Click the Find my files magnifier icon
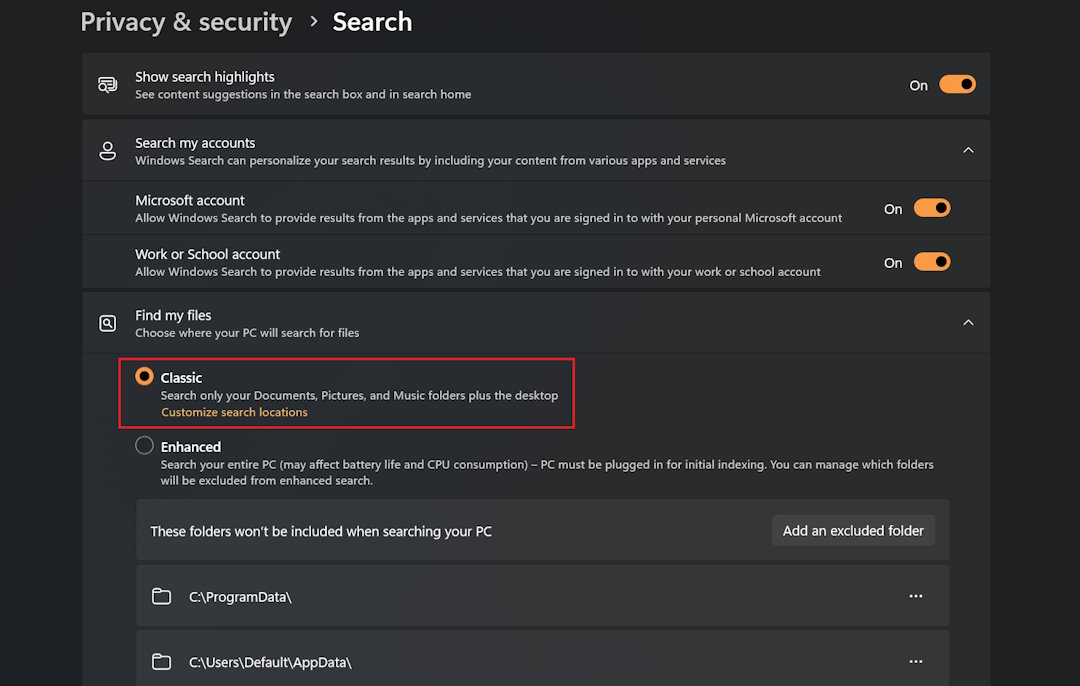Screen dimensions: 1080x686 click(x=107, y=323)
